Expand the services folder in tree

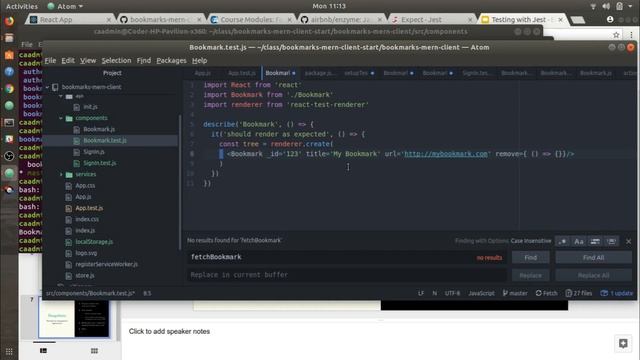(x=61, y=174)
